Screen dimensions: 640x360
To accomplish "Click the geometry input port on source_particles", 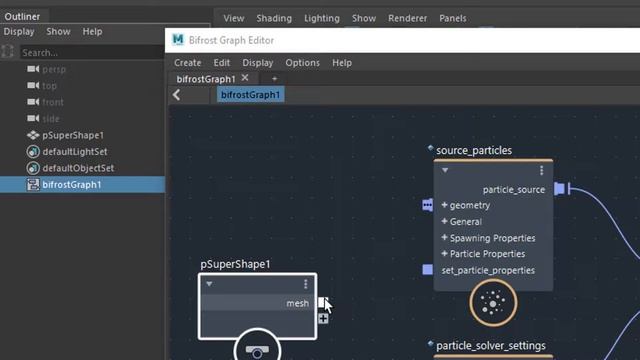I will click(x=427, y=205).
